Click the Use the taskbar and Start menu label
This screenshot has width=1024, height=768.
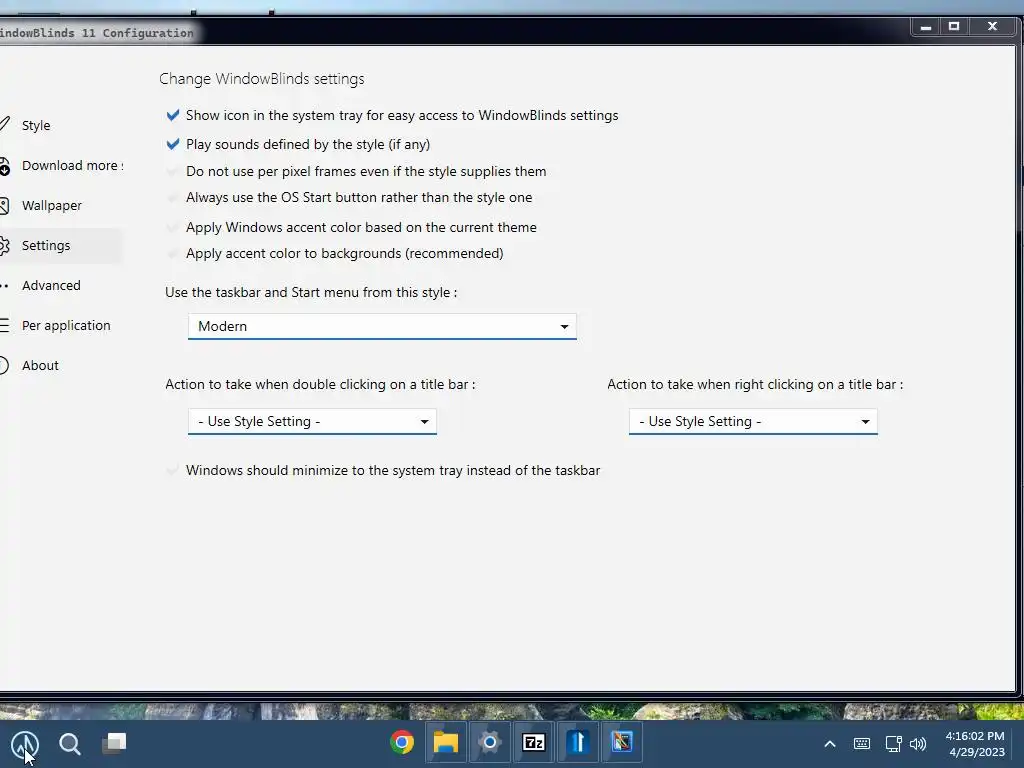[x=311, y=293]
